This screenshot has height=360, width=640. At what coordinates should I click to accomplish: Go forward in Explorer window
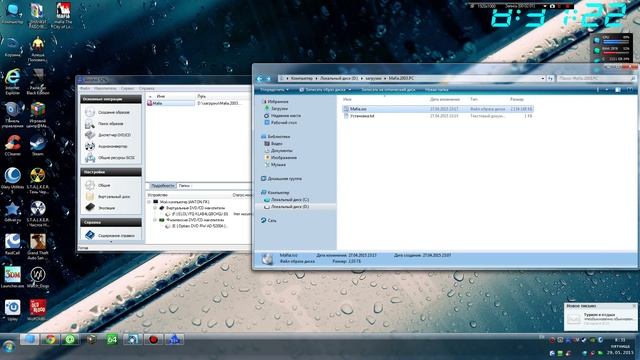[x=268, y=78]
